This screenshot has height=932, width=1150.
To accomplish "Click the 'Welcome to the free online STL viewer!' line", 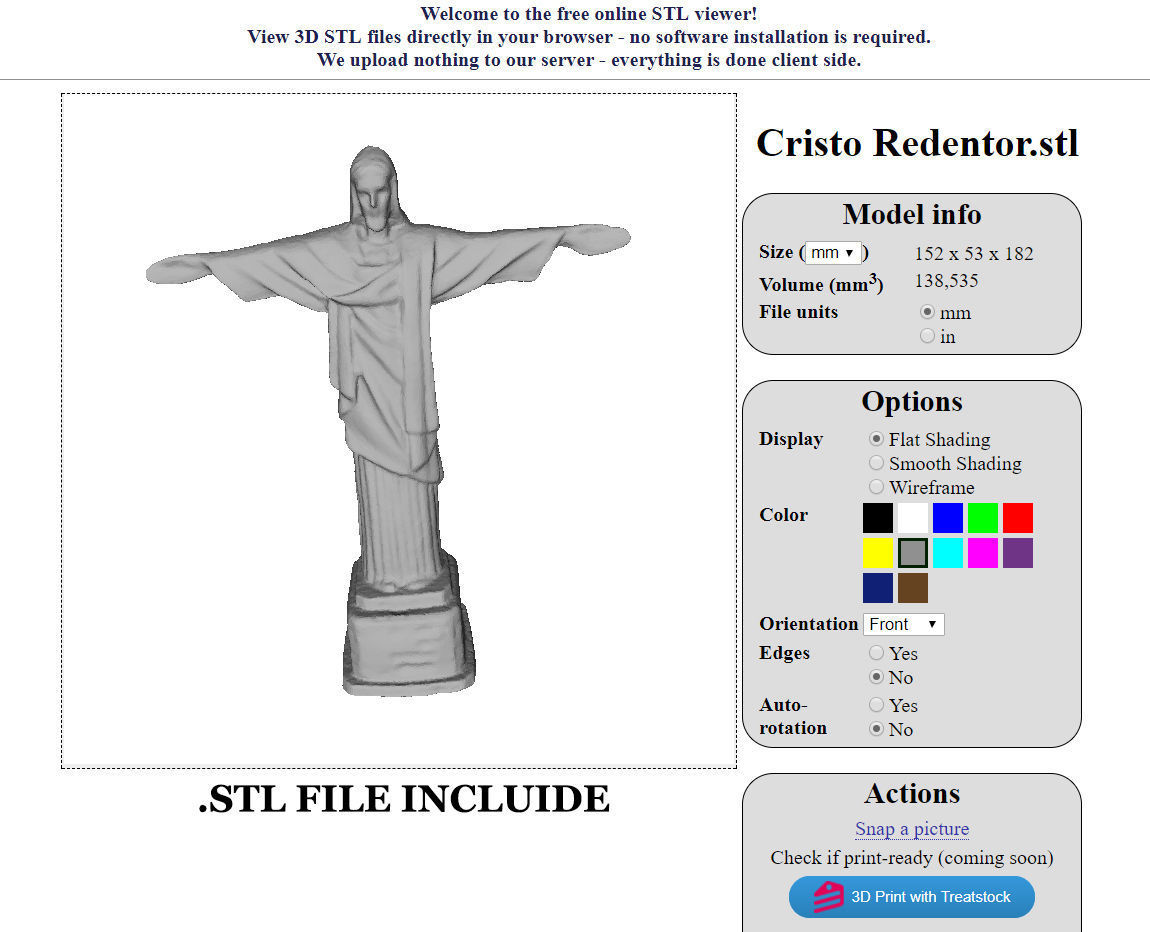I will point(589,13).
